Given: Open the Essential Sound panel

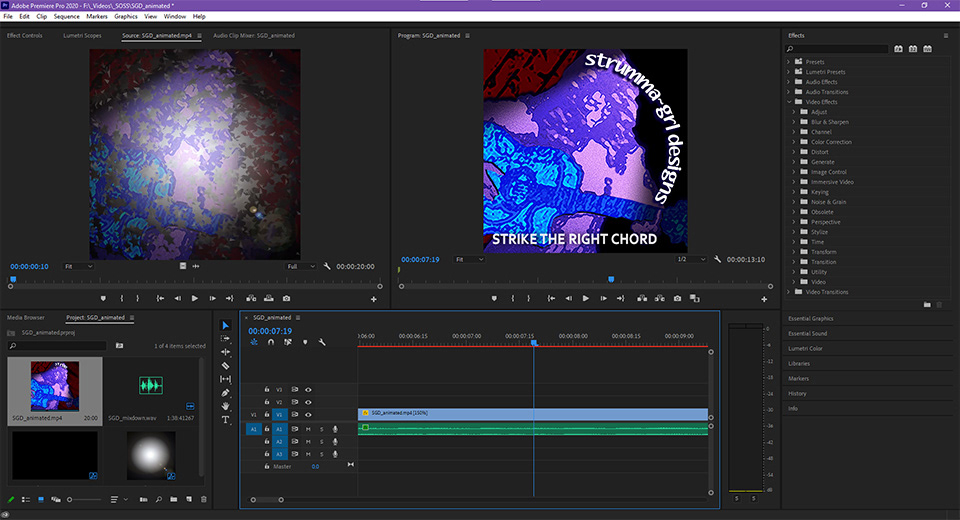Looking at the screenshot, I should (x=808, y=333).
